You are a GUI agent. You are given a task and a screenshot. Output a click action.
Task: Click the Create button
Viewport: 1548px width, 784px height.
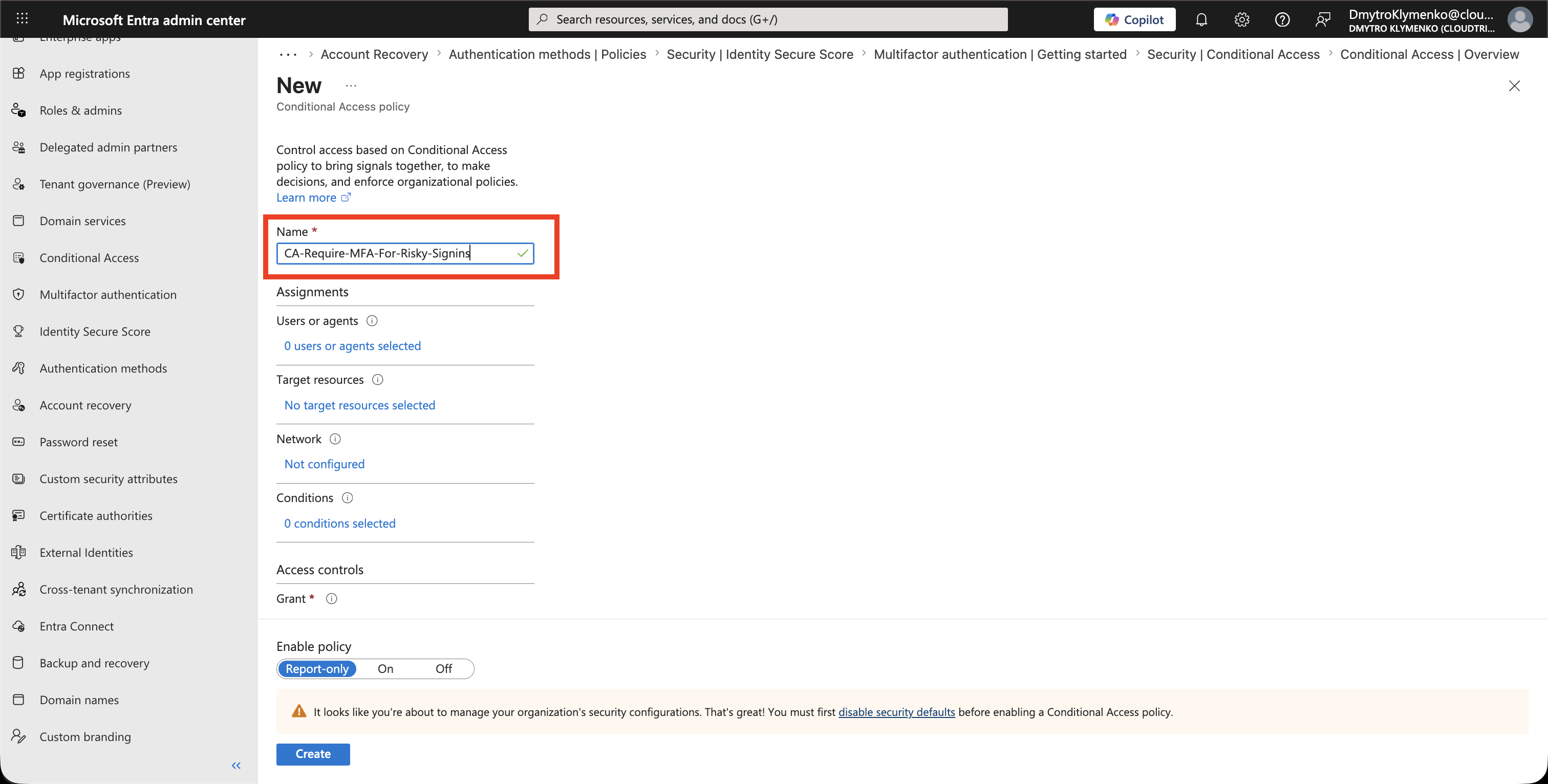coord(312,754)
